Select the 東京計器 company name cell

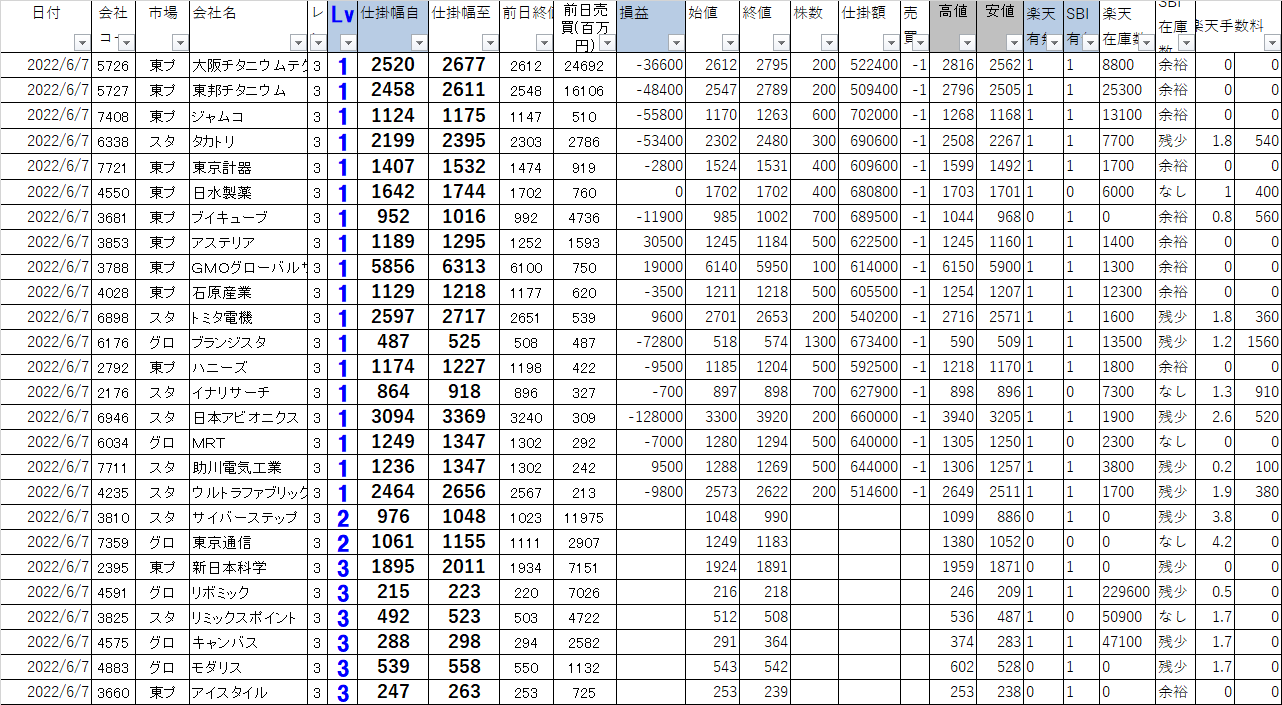point(249,167)
